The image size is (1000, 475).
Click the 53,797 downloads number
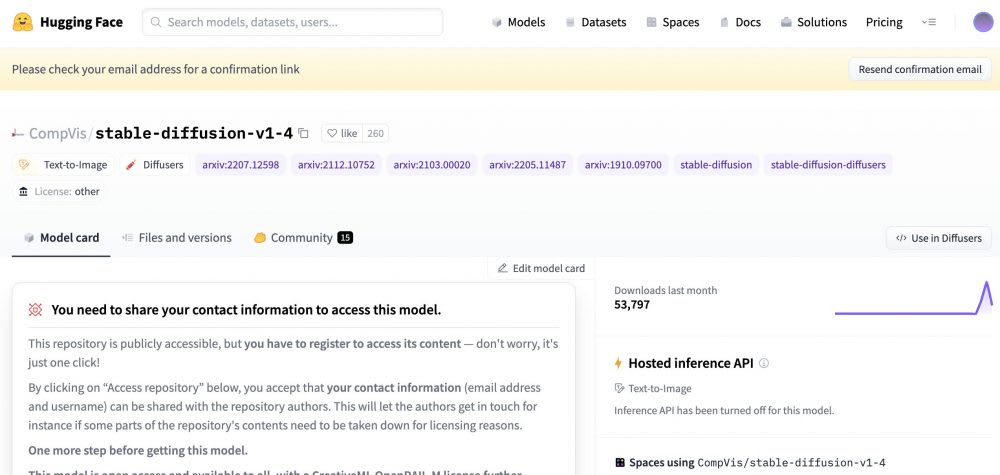coord(632,305)
